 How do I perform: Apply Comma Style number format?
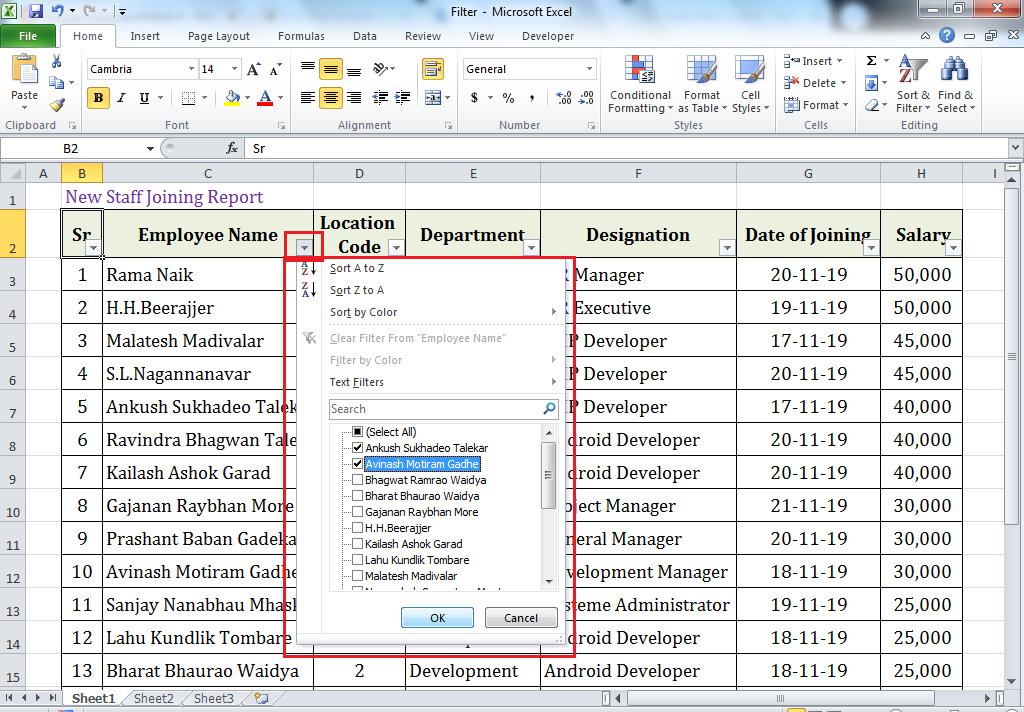(x=532, y=98)
